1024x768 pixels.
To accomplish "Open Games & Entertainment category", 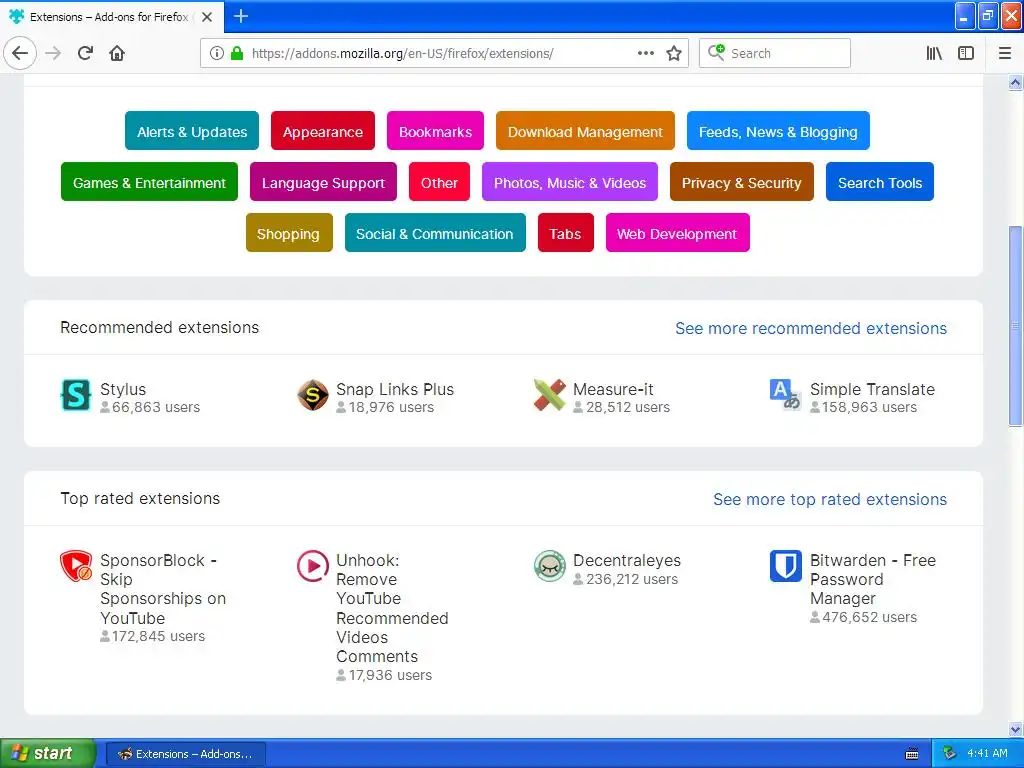I will 149,182.
